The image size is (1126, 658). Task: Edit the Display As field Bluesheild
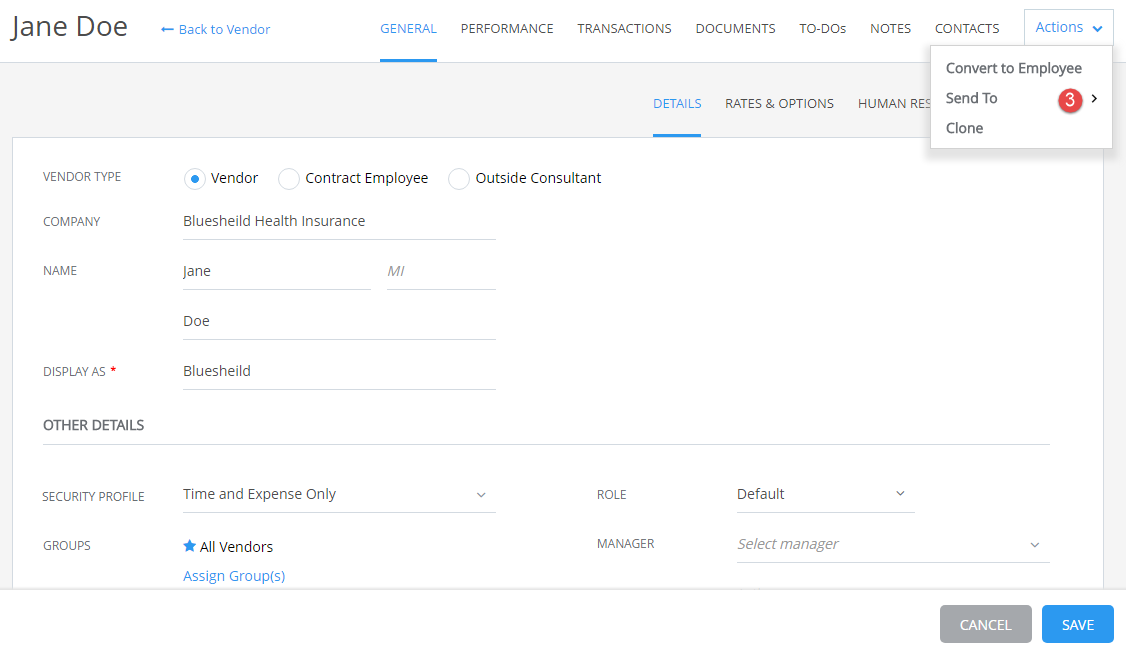click(x=339, y=371)
